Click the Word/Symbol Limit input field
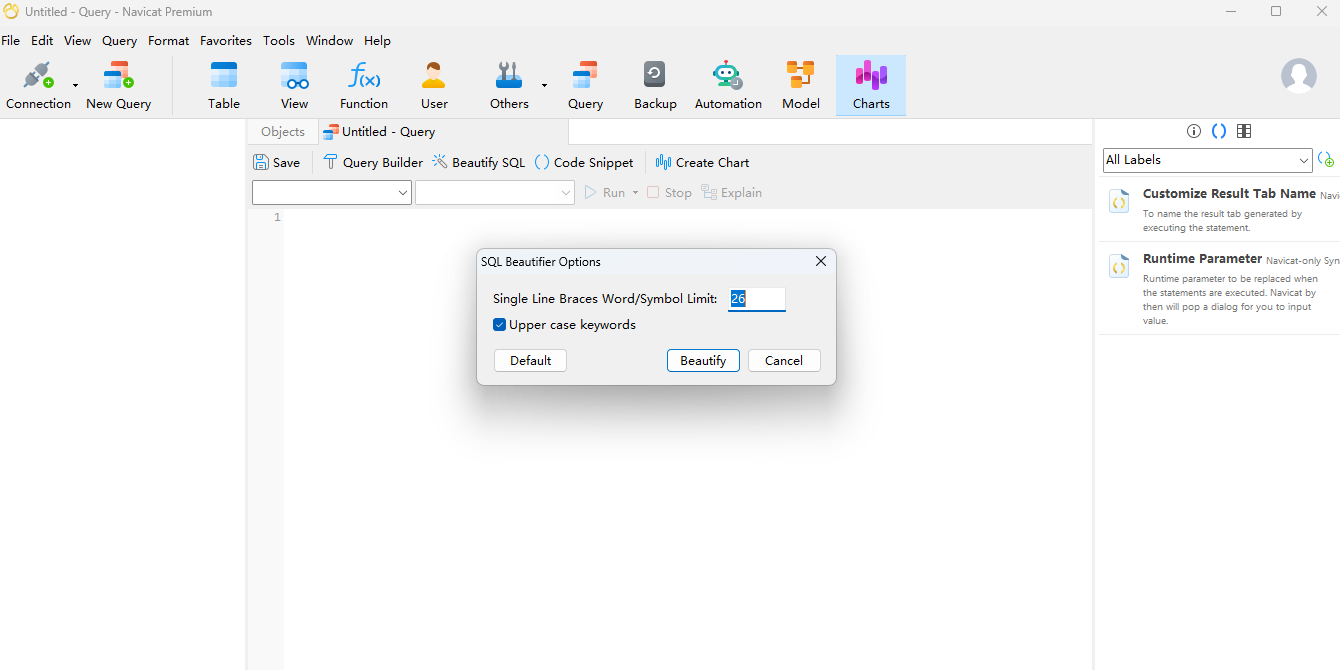 click(x=757, y=299)
